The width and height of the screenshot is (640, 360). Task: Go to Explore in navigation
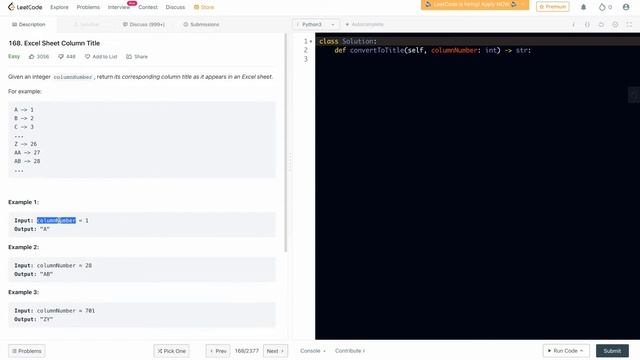pyautogui.click(x=59, y=7)
